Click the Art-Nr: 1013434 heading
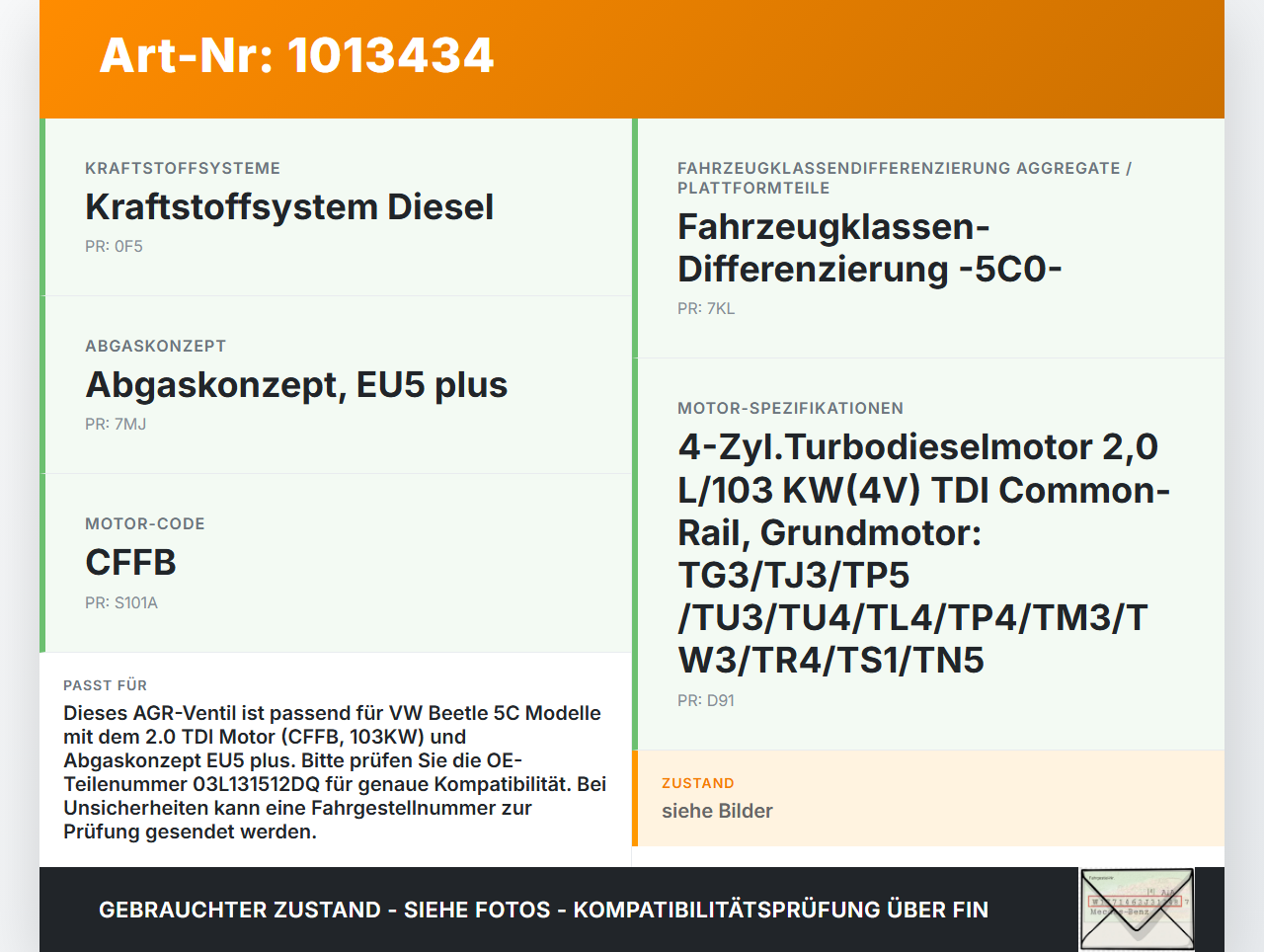Image resolution: width=1264 pixels, height=952 pixels. (x=296, y=55)
